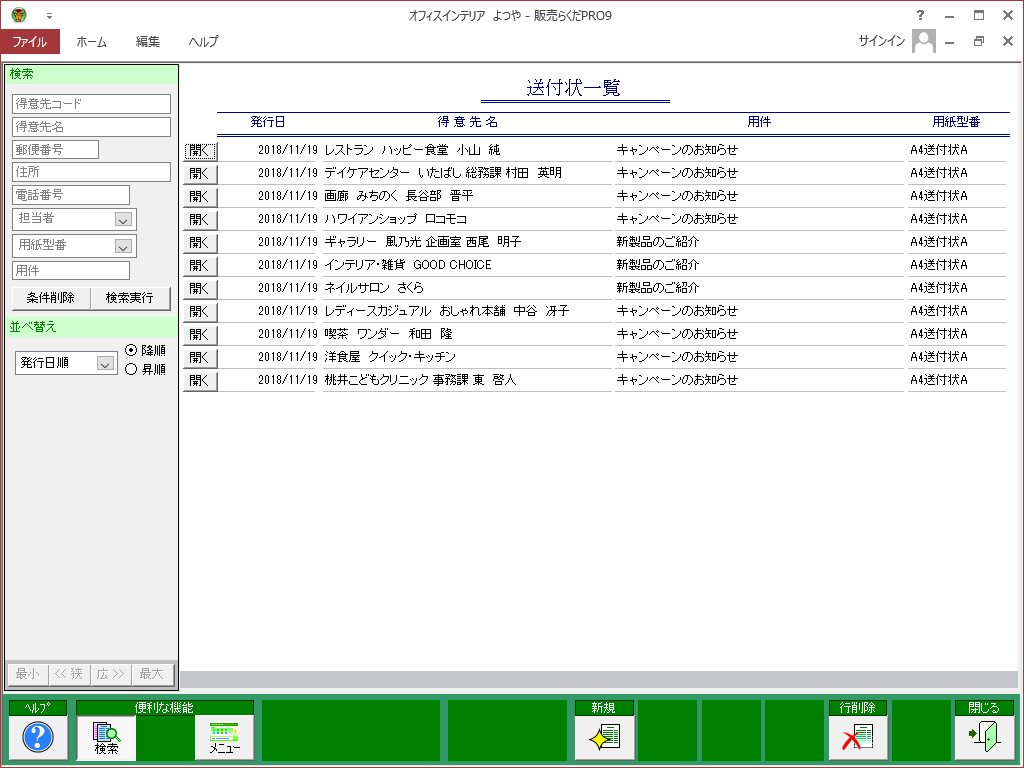Select the 画廊 みちのく 長谷部 晋平 cell
This screenshot has width=1024, height=768.
(x=467, y=197)
